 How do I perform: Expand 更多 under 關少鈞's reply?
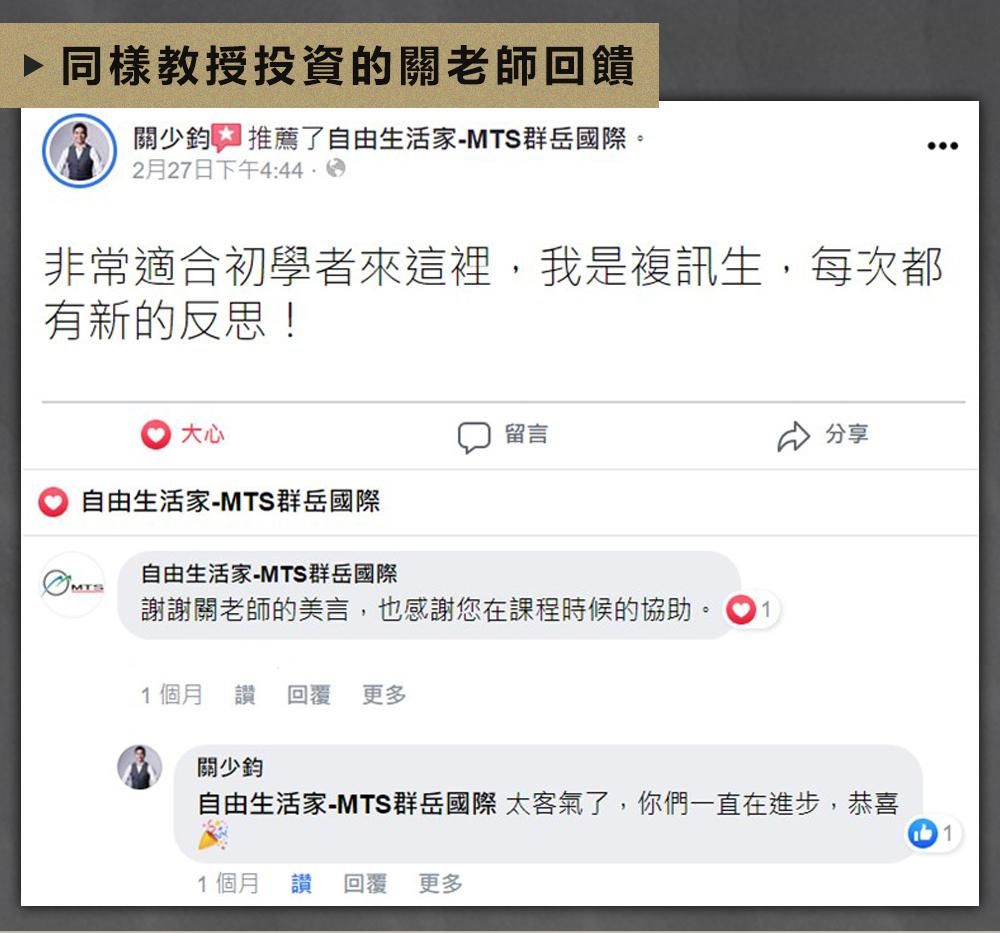pos(440,883)
